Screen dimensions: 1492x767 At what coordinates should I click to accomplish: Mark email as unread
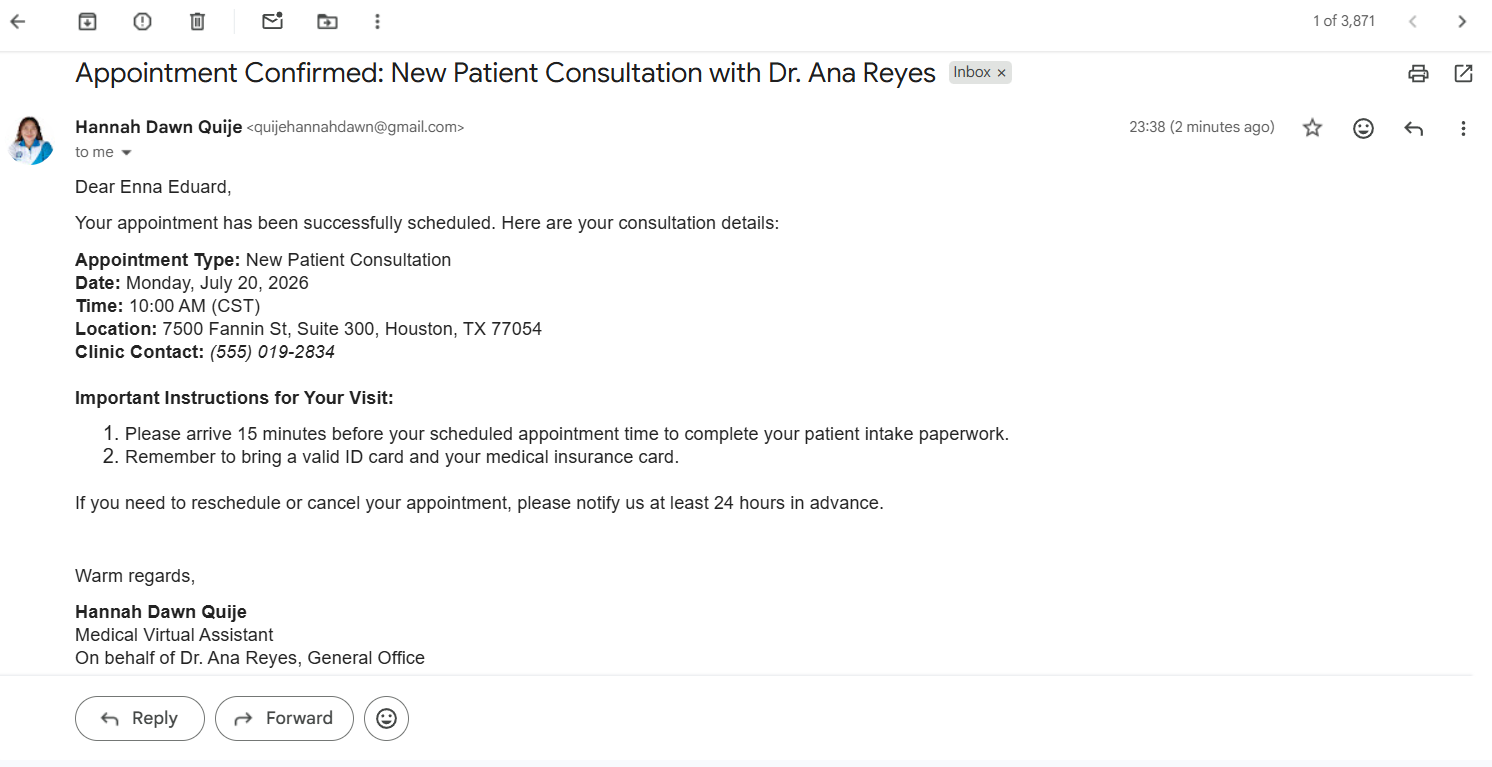[272, 21]
